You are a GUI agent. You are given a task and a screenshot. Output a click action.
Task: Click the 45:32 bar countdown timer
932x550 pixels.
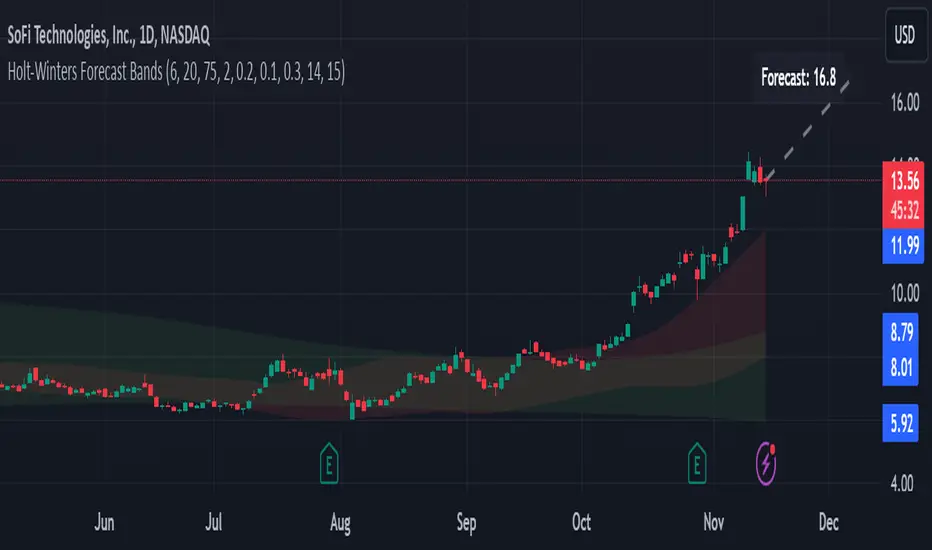tap(904, 210)
